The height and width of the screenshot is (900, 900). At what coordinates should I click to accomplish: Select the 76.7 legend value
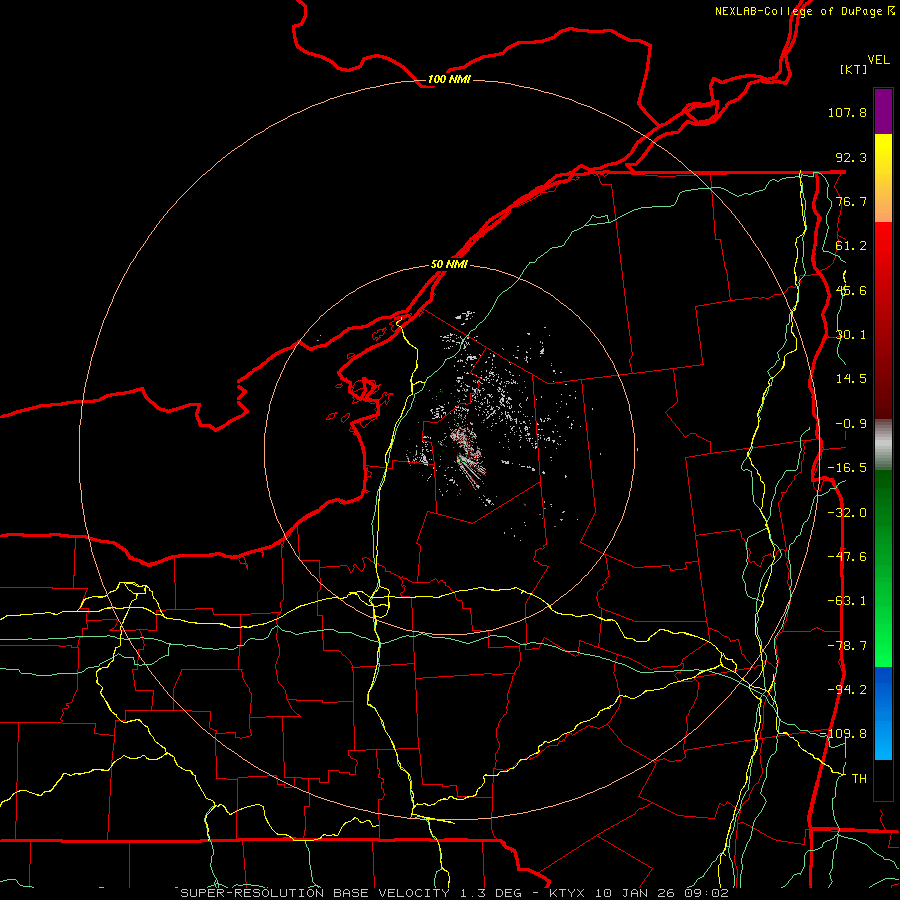pos(851,201)
